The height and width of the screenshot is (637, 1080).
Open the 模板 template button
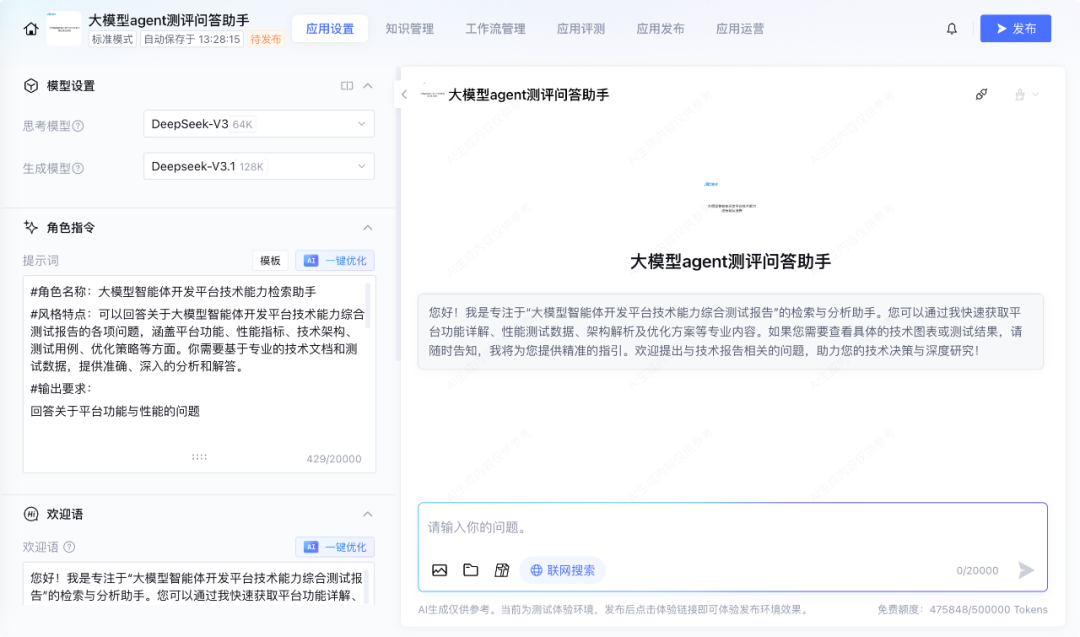pos(268,260)
